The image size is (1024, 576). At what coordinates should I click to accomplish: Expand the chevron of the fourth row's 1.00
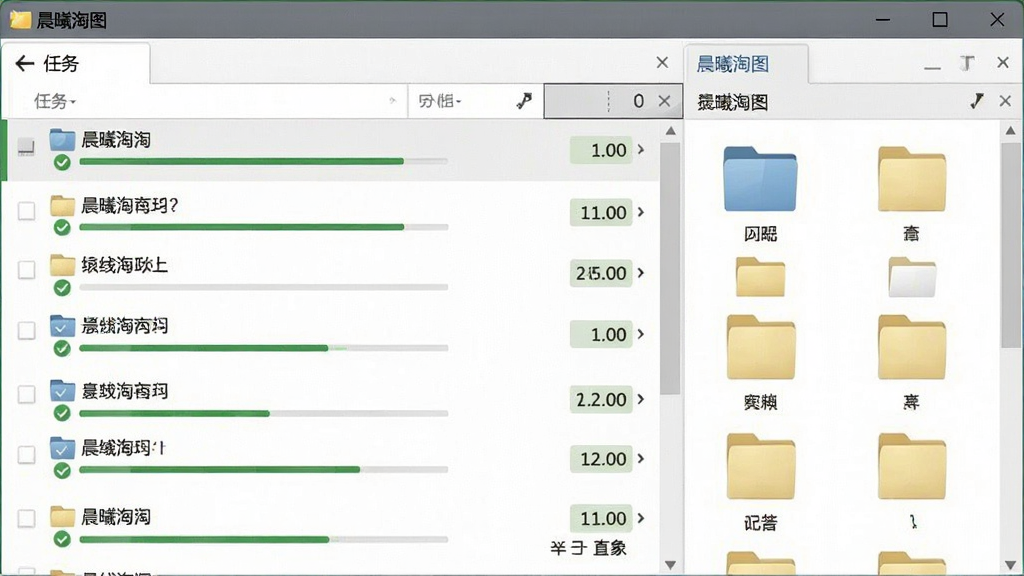coord(641,334)
